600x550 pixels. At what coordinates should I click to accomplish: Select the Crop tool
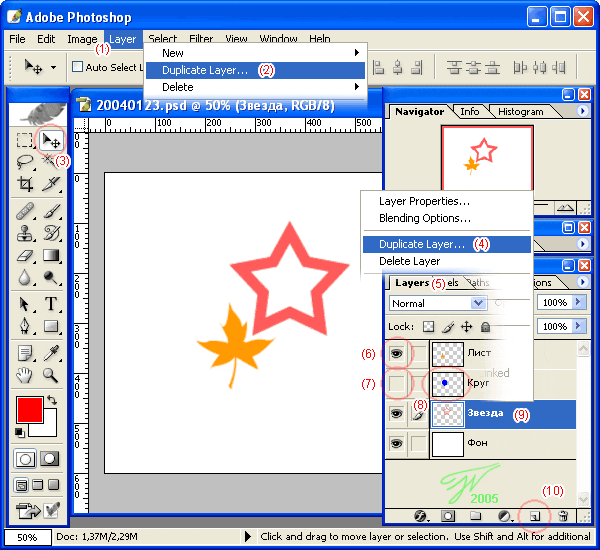click(25, 184)
